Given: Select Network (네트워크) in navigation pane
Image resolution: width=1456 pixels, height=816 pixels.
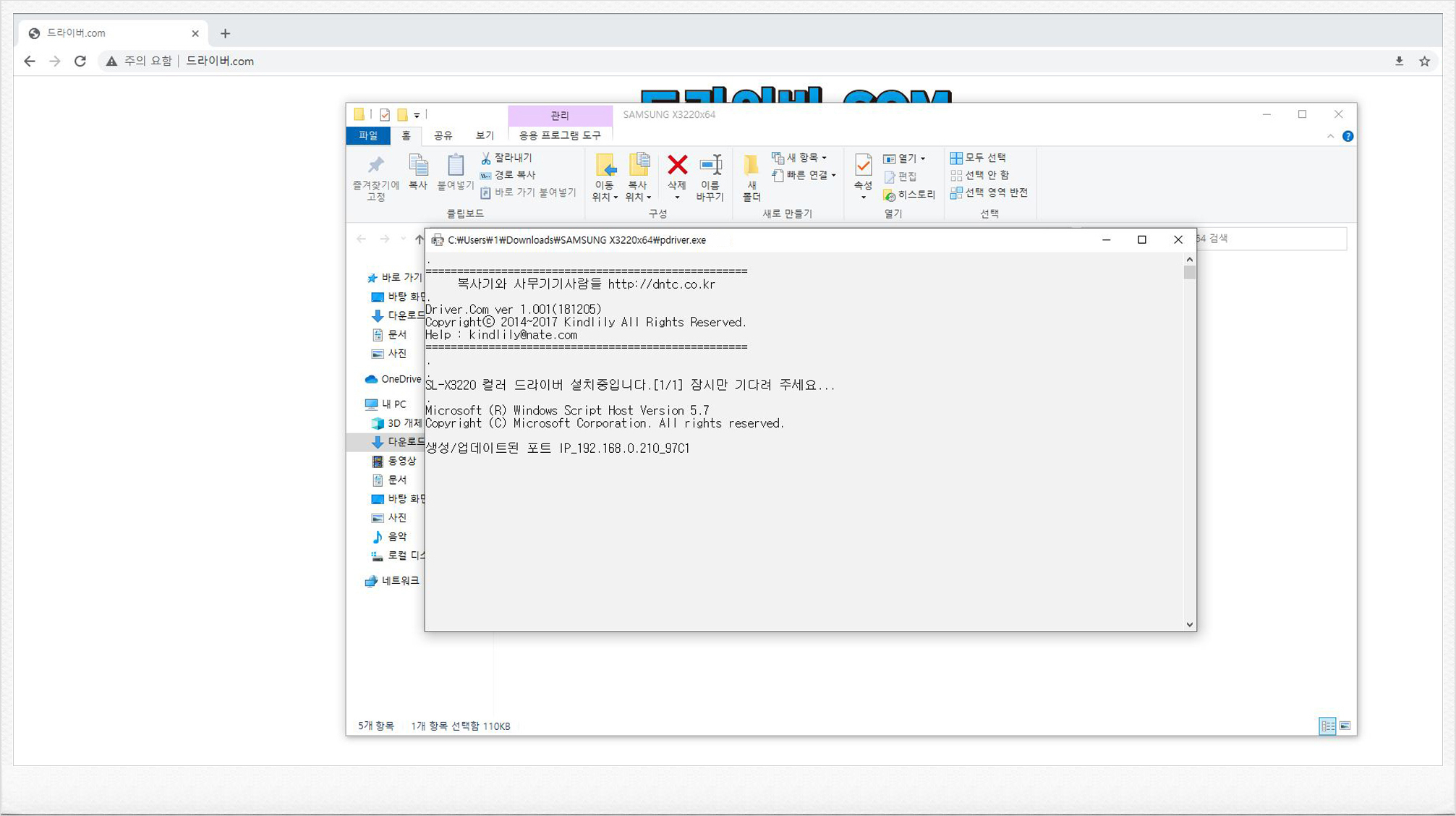Looking at the screenshot, I should (400, 581).
